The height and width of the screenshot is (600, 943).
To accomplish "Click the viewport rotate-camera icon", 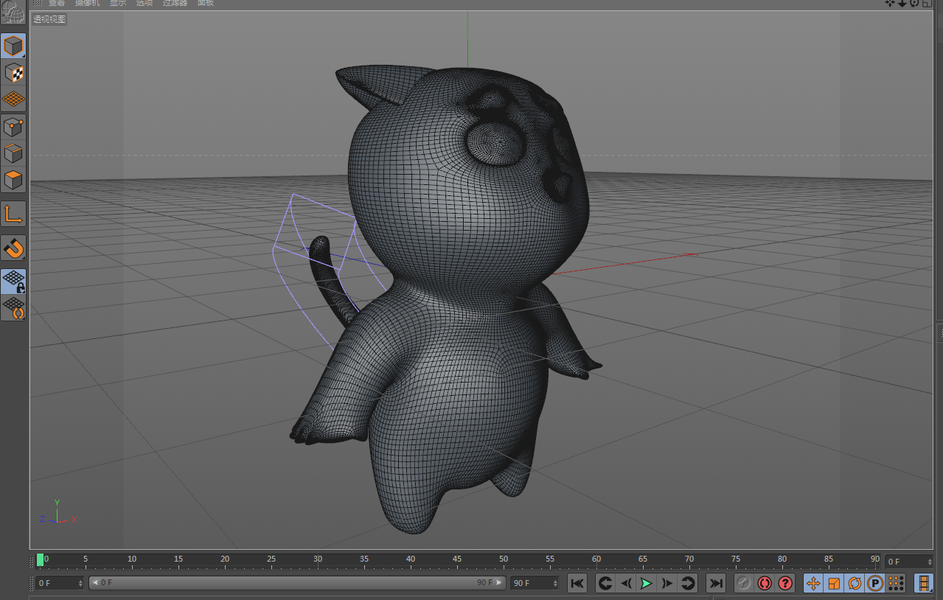I will pos(914,3).
